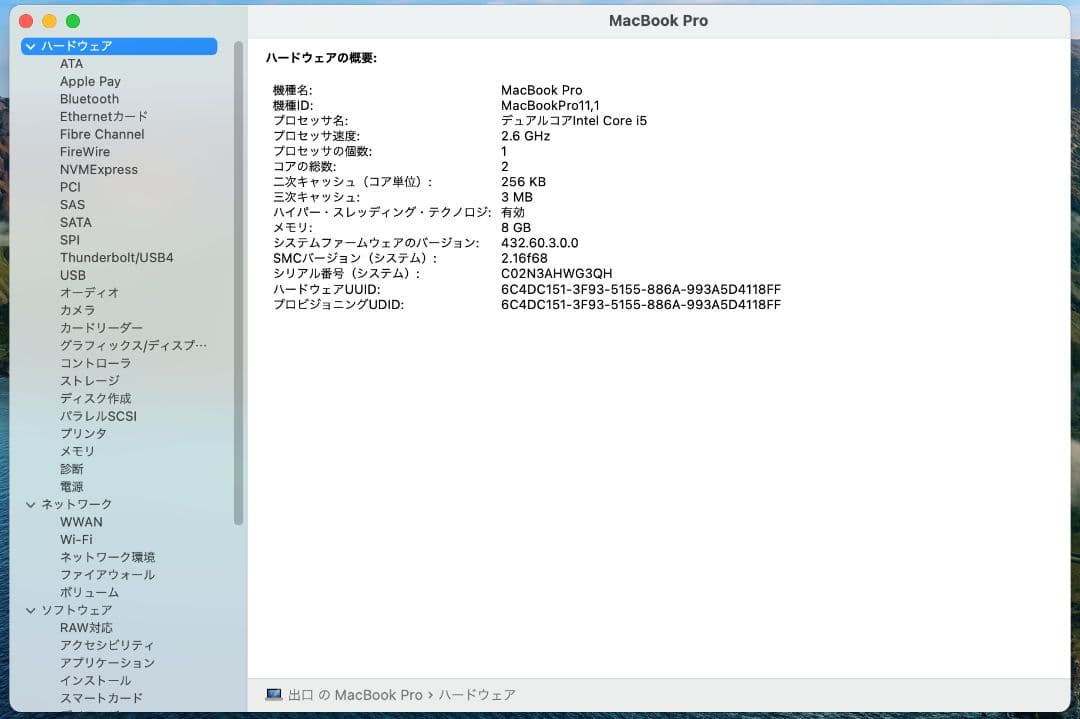Select 電源 in the sidebar
This screenshot has width=1080, height=719.
point(72,486)
